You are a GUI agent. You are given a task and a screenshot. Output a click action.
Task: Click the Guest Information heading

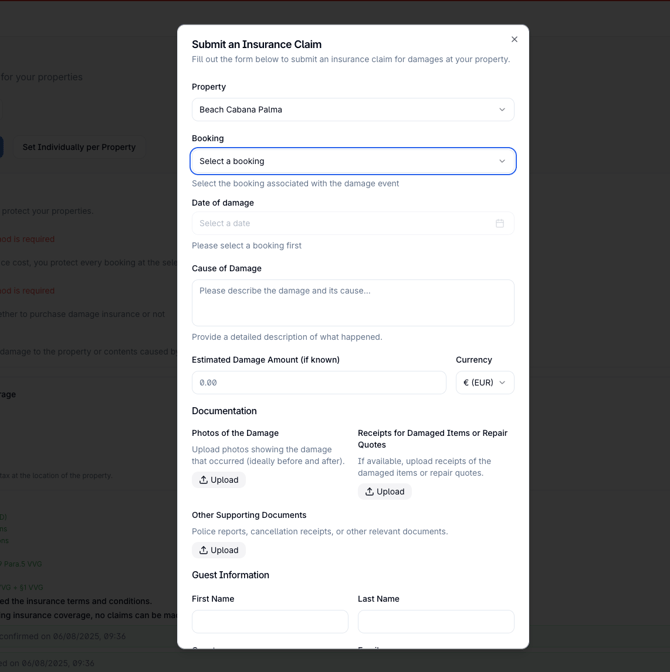tap(231, 575)
